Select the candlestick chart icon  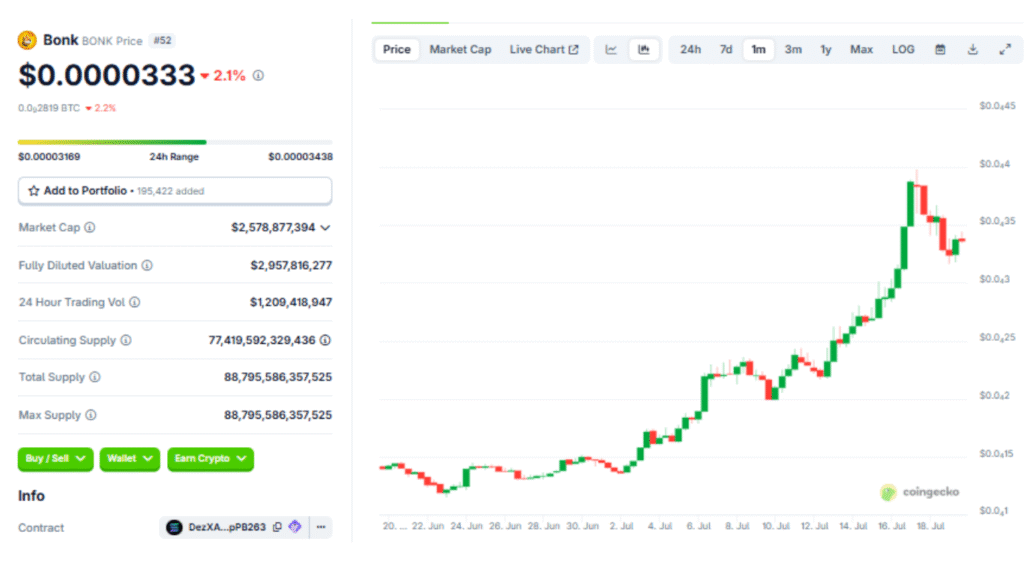pos(644,49)
